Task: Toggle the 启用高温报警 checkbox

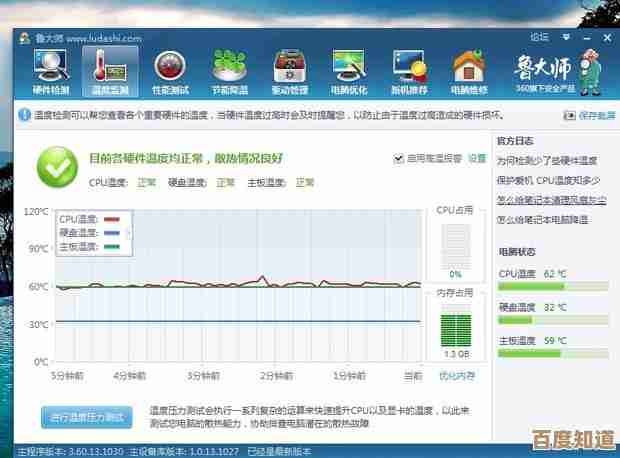Action: click(x=398, y=159)
